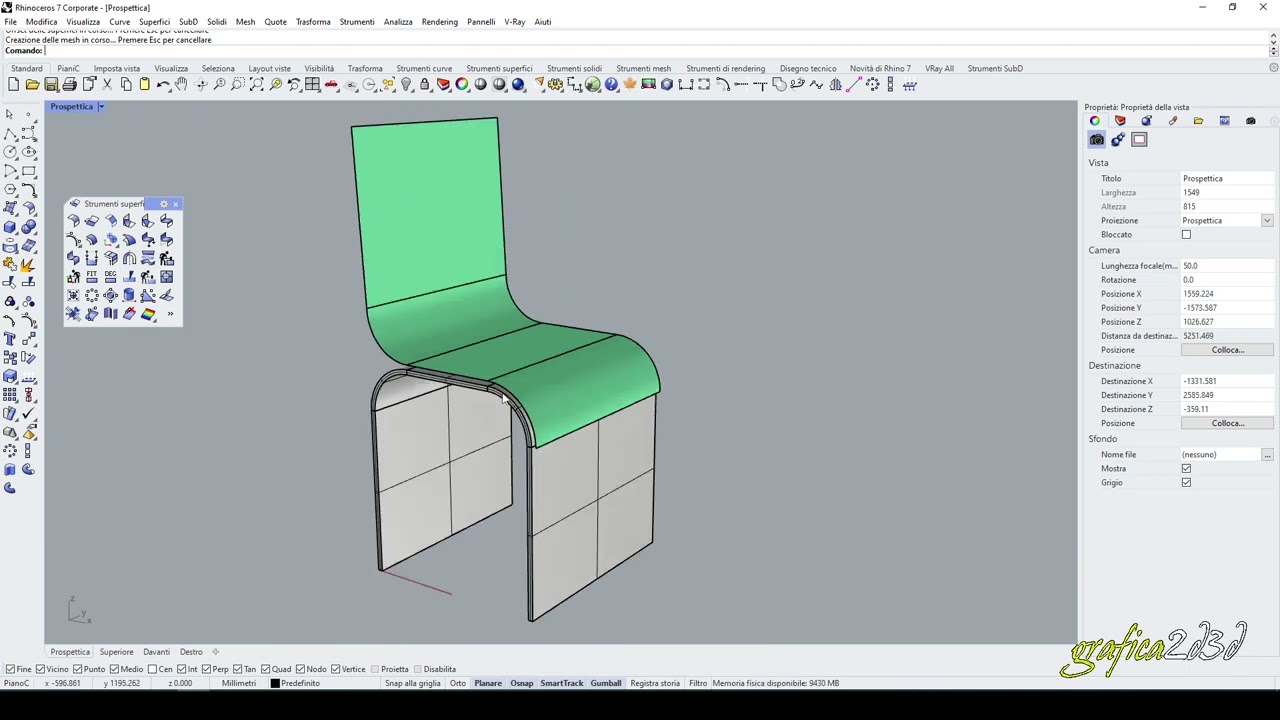Click the Print icon in Standard toolbar
The image size is (1280, 720).
[69, 85]
